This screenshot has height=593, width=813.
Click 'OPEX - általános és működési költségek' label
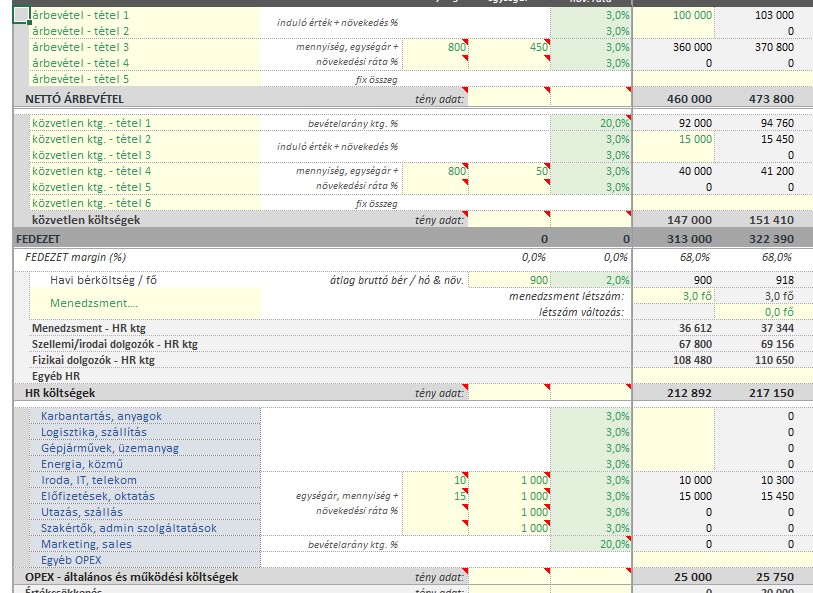pos(131,577)
